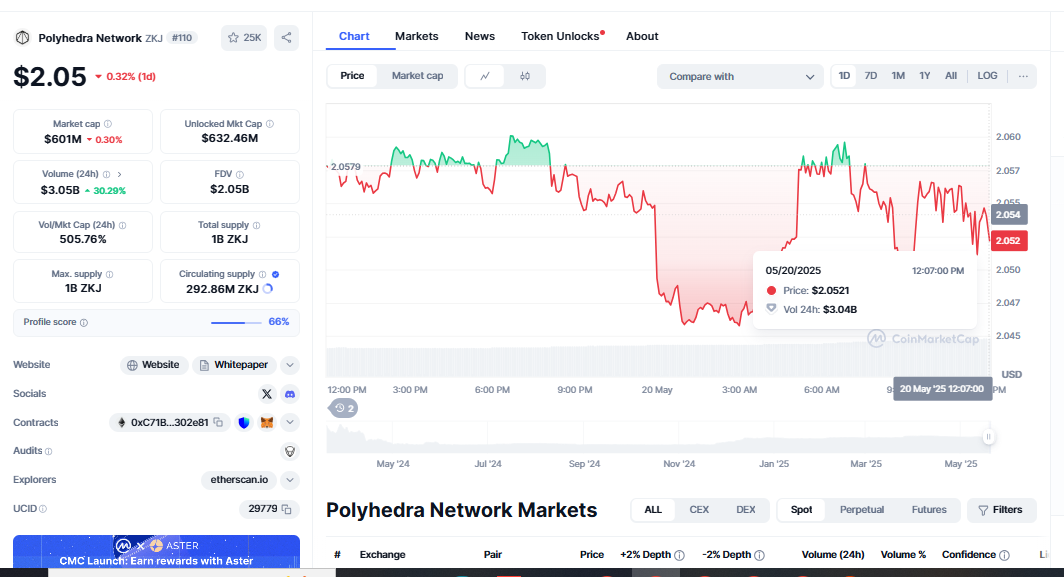The width and height of the screenshot is (1064, 577).
Task: Open the Markets tab
Action: (x=417, y=37)
